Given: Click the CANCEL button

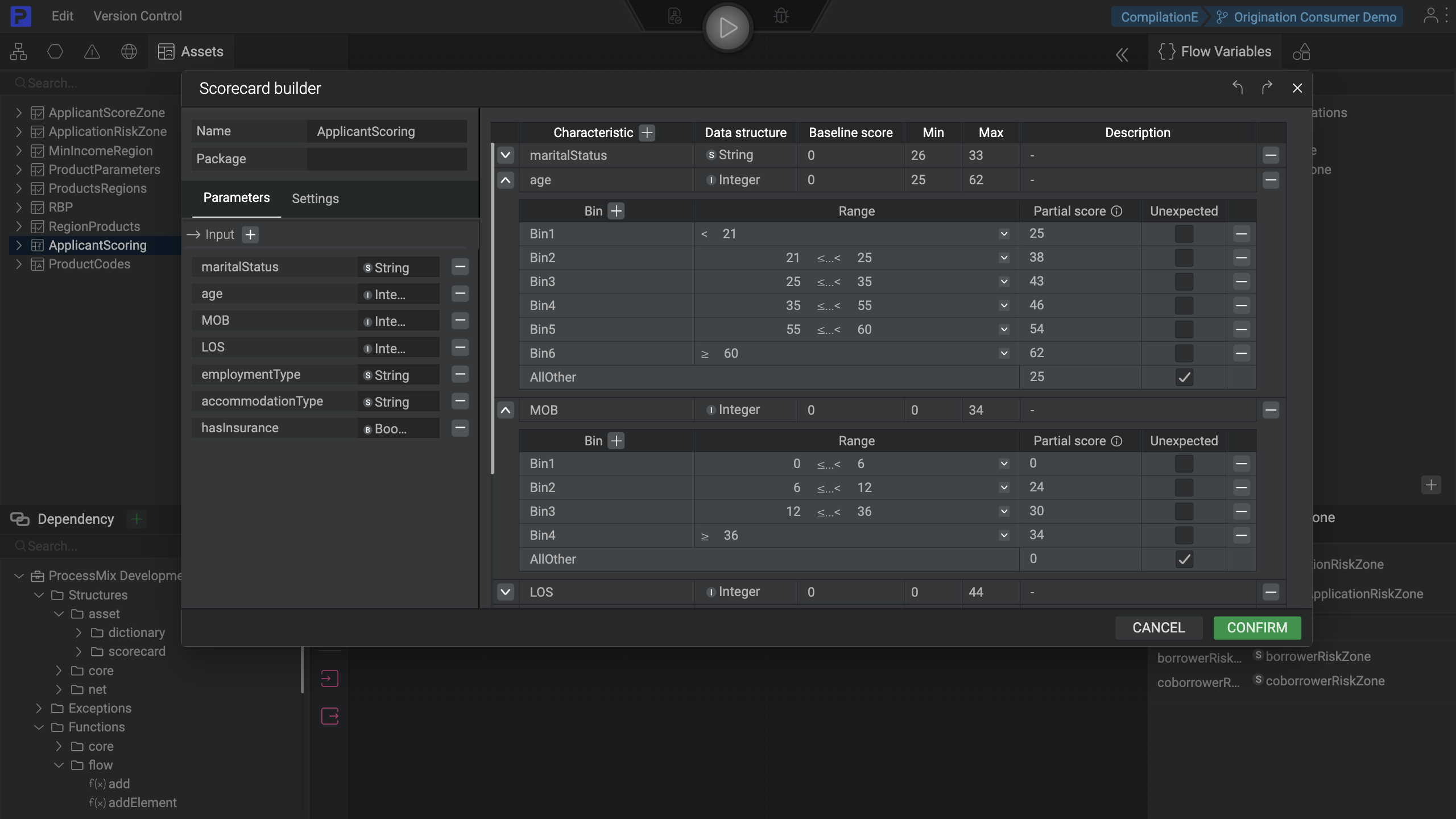Looking at the screenshot, I should pos(1158,627).
